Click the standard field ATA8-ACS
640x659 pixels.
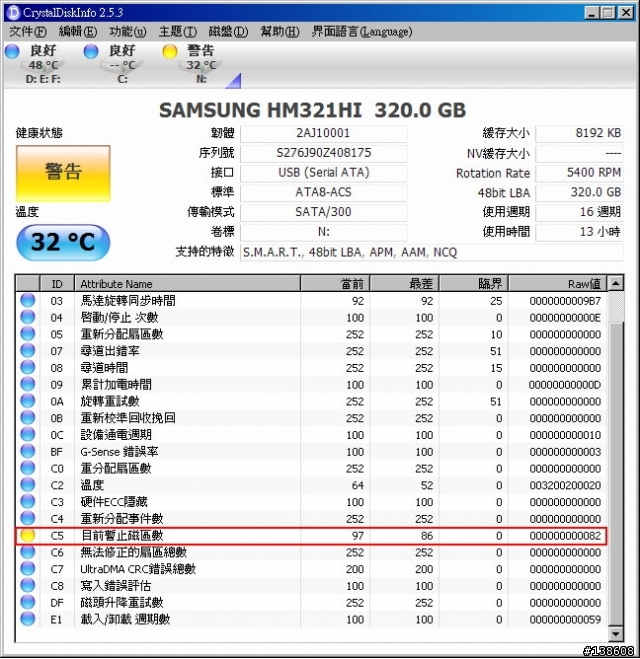point(324,192)
